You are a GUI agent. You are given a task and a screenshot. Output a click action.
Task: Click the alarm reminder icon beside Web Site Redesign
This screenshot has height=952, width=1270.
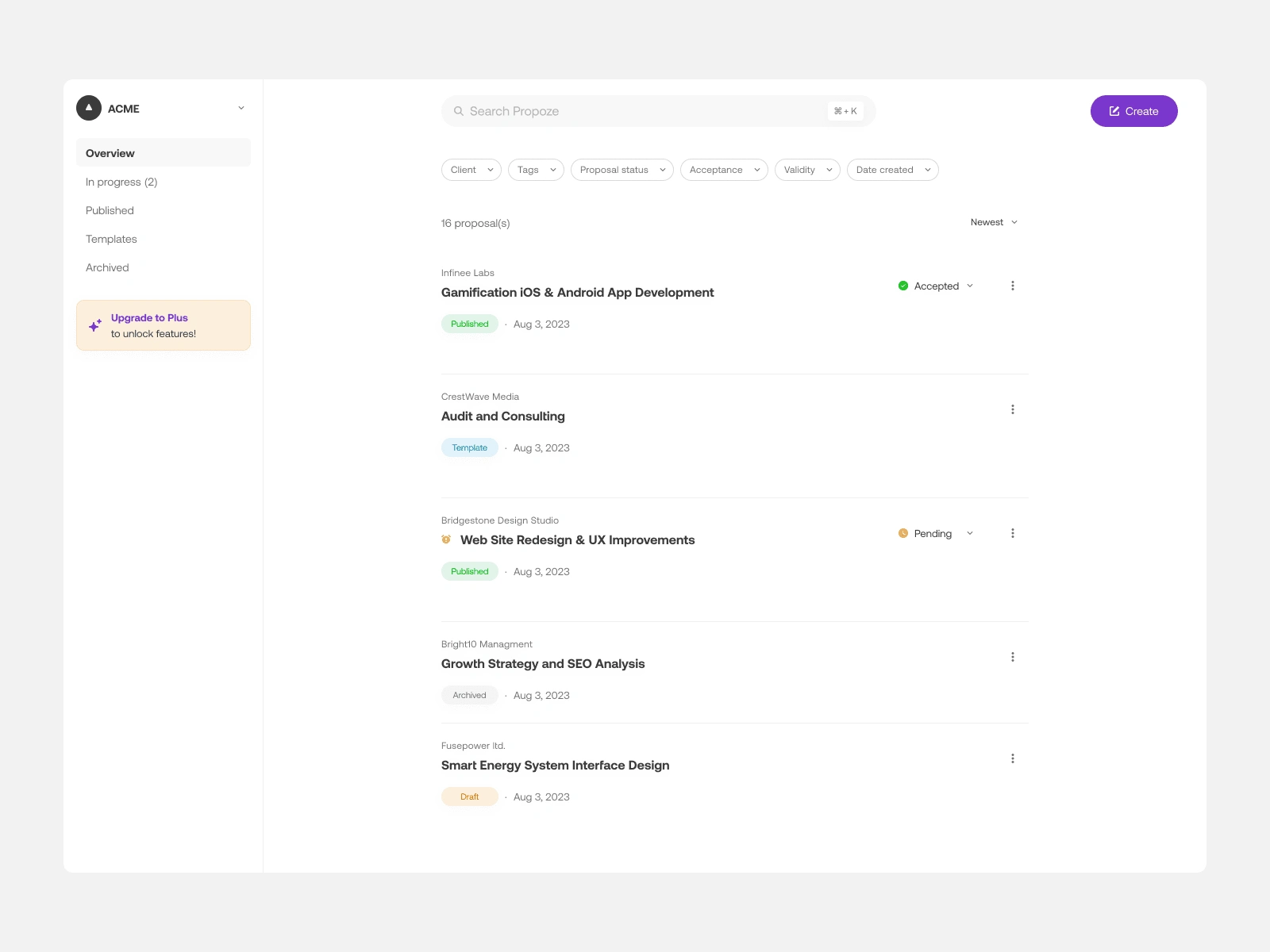click(x=446, y=539)
